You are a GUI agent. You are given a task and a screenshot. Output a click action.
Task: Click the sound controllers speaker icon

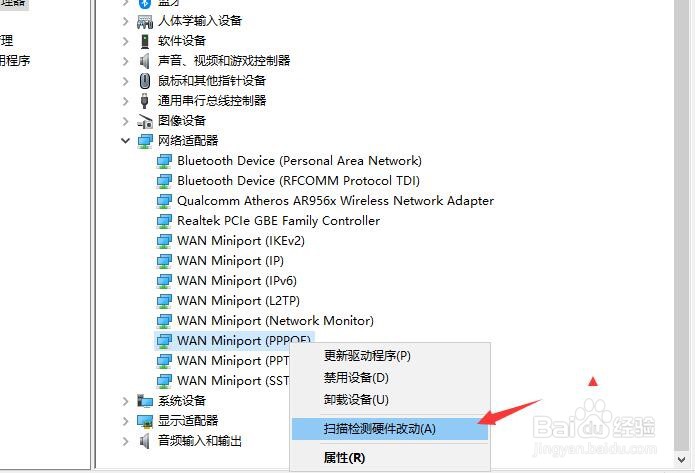pos(144,61)
